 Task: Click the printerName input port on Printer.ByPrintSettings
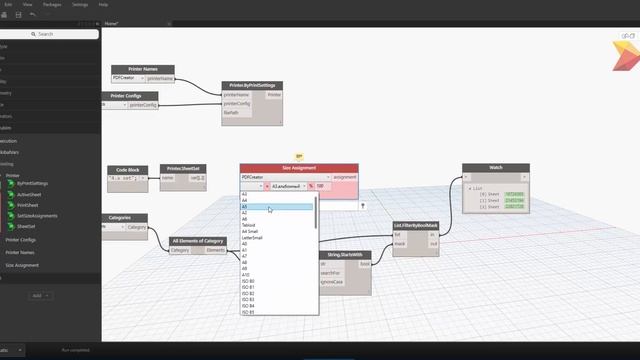(x=236, y=95)
